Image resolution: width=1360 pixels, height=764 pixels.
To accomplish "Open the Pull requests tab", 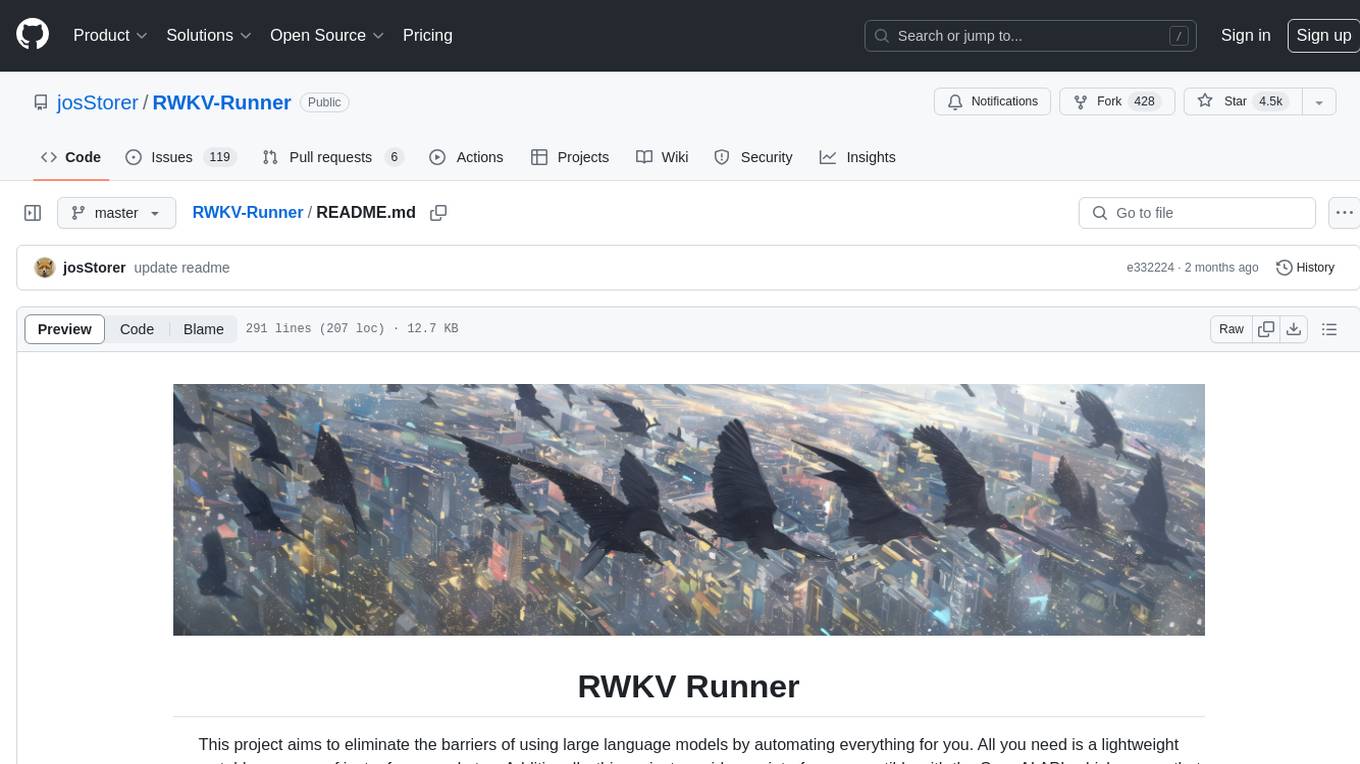I will (332, 157).
